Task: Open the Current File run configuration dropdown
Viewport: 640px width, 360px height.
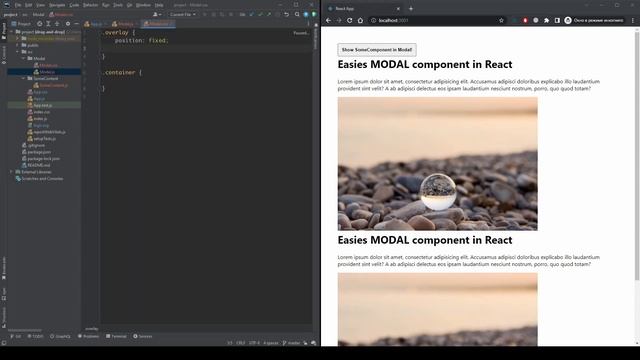Action: 182,14
